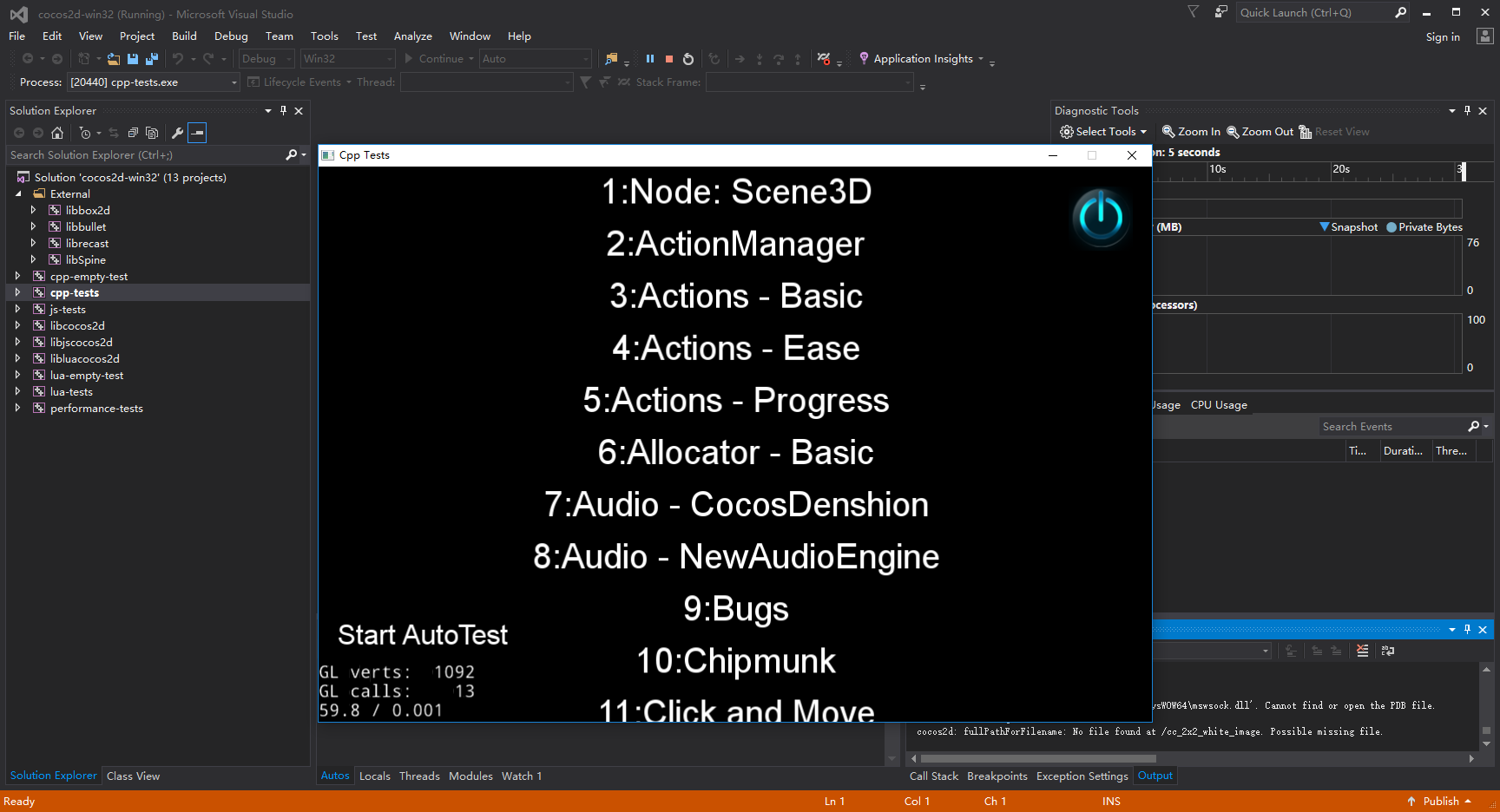Click the Open File folder icon
The height and width of the screenshot is (812, 1500).
114,59
